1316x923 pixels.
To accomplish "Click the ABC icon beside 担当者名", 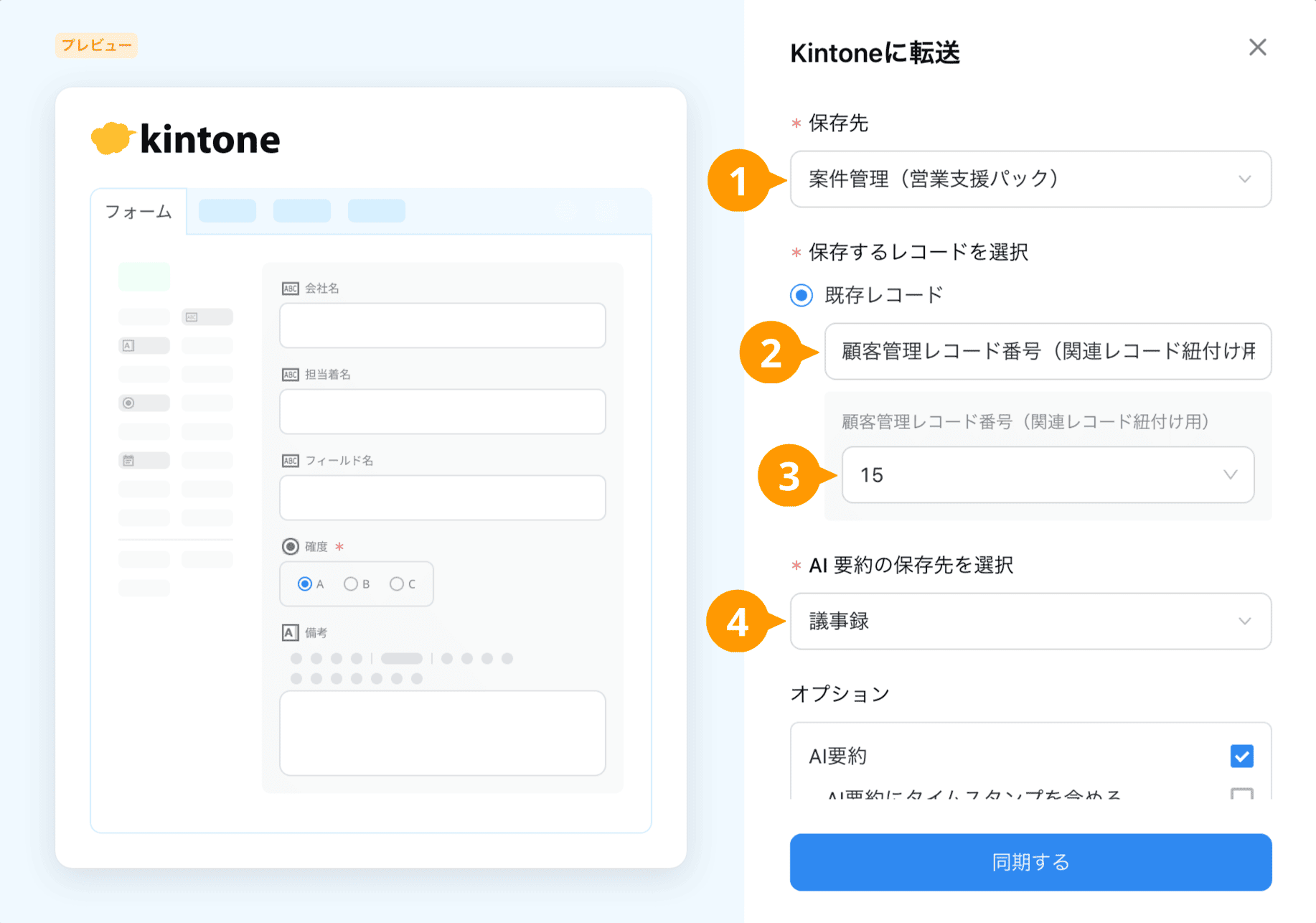I will tap(290, 375).
